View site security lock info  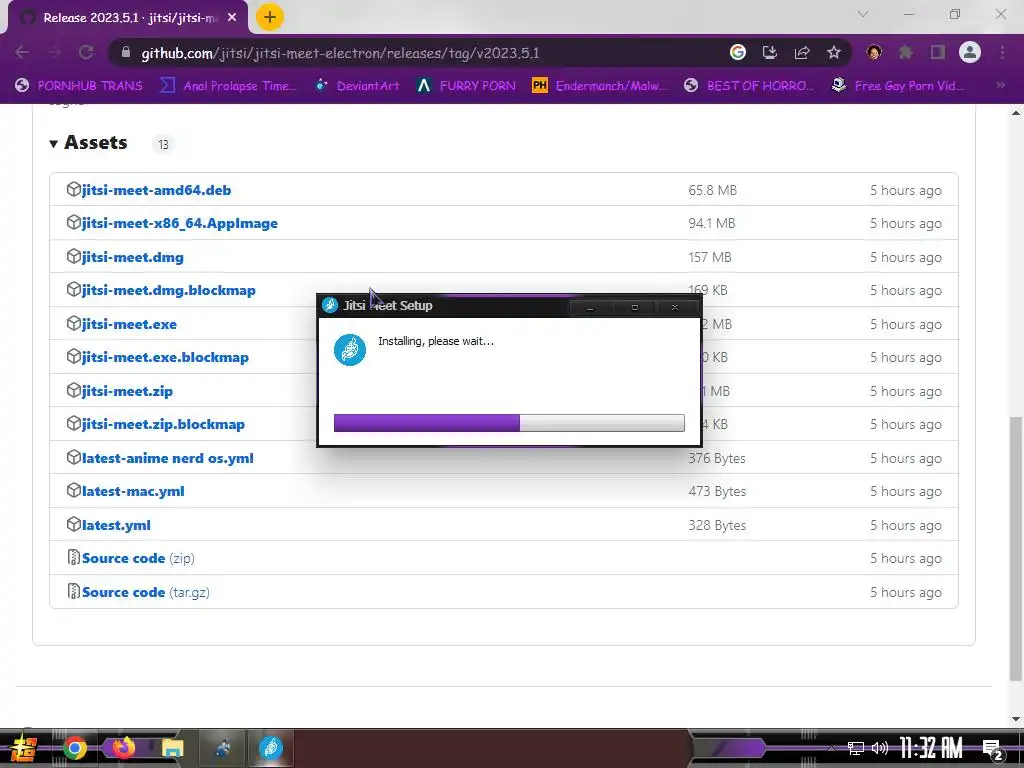click(126, 52)
